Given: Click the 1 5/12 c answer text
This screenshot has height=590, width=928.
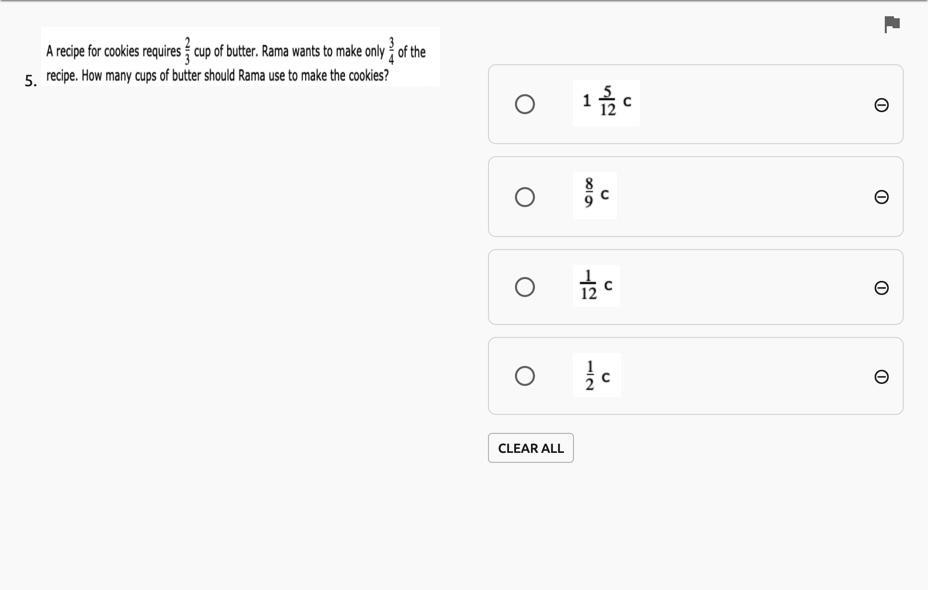Looking at the screenshot, I should (x=606, y=102).
